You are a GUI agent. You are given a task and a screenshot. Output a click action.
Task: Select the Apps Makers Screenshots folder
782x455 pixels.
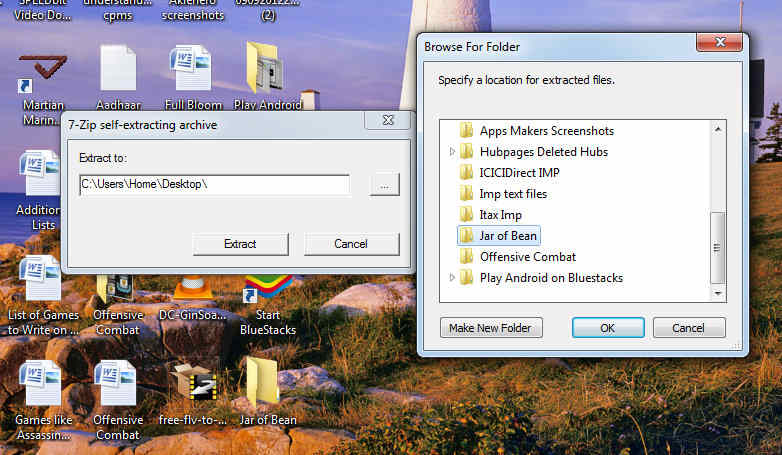coord(546,131)
